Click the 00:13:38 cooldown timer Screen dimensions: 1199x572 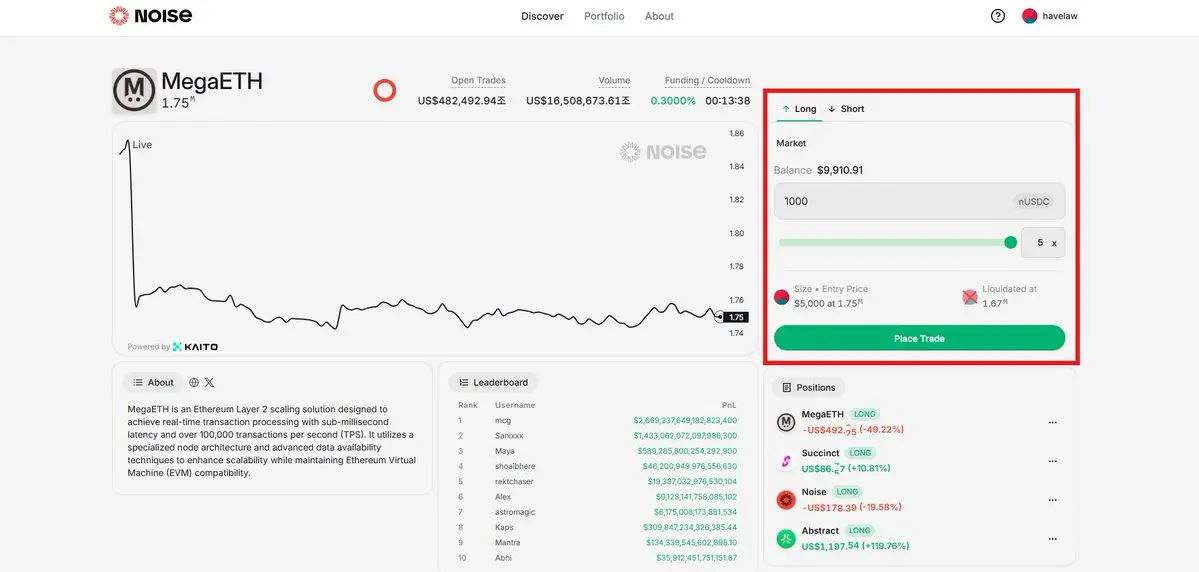pos(727,100)
